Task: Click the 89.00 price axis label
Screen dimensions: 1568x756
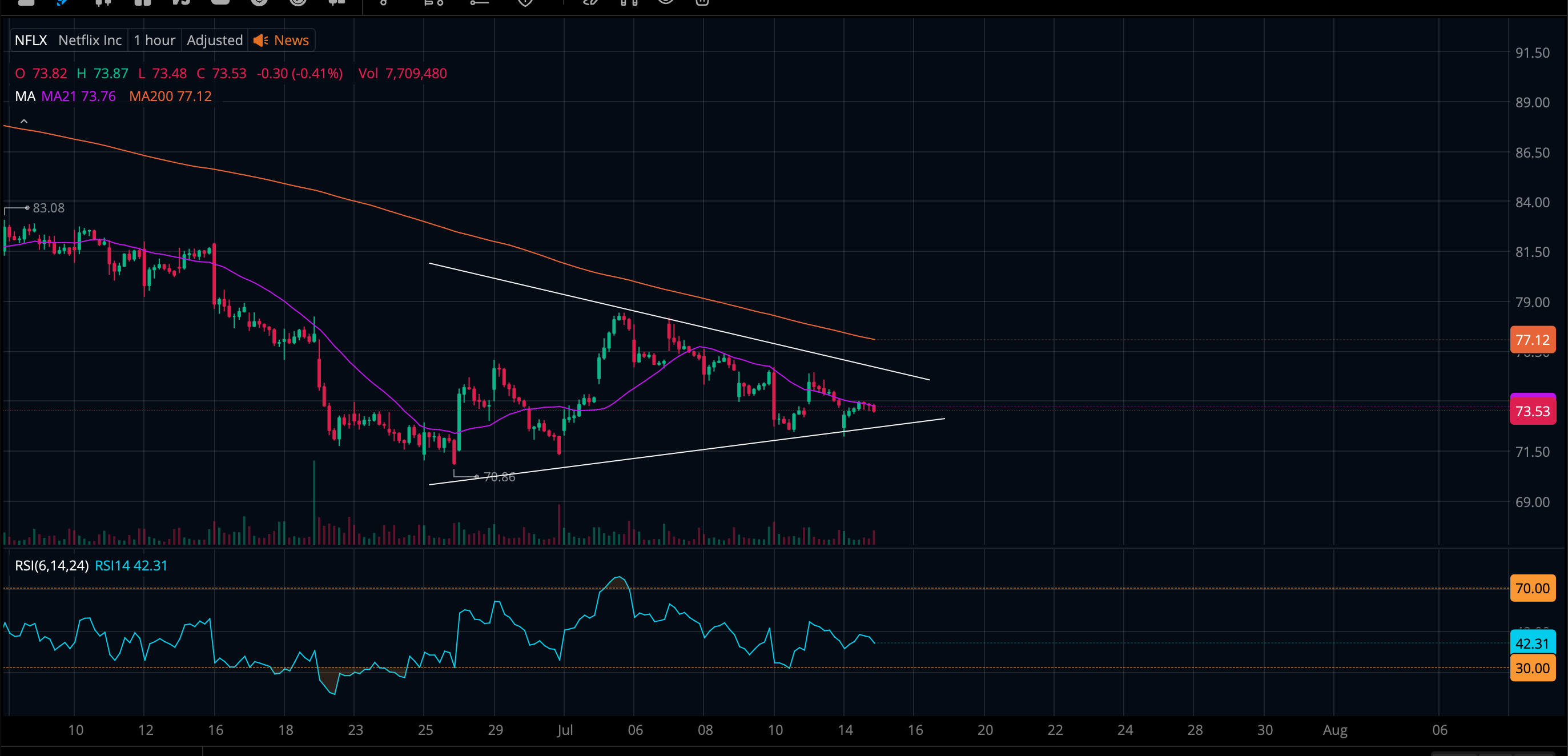Action: coord(1532,102)
